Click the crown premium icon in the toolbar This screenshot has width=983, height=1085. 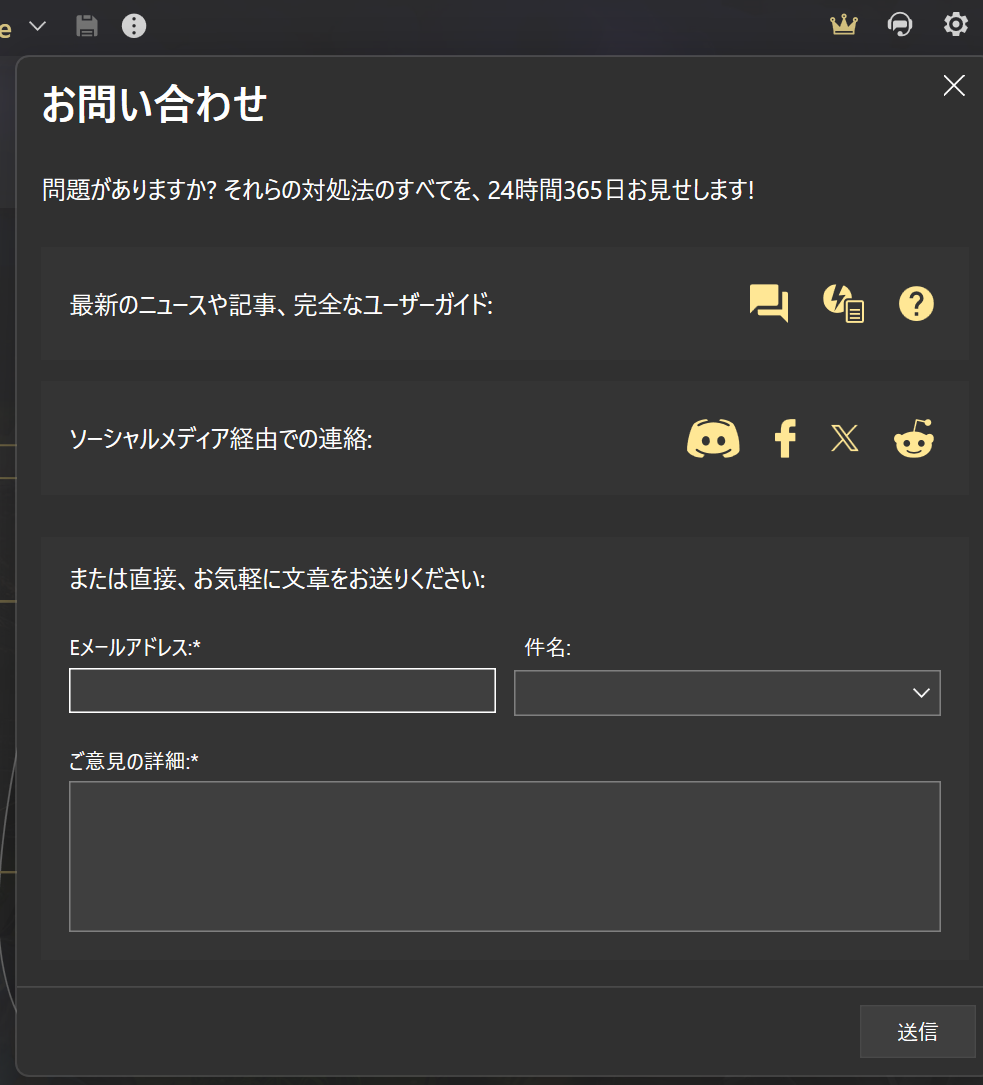point(843,25)
